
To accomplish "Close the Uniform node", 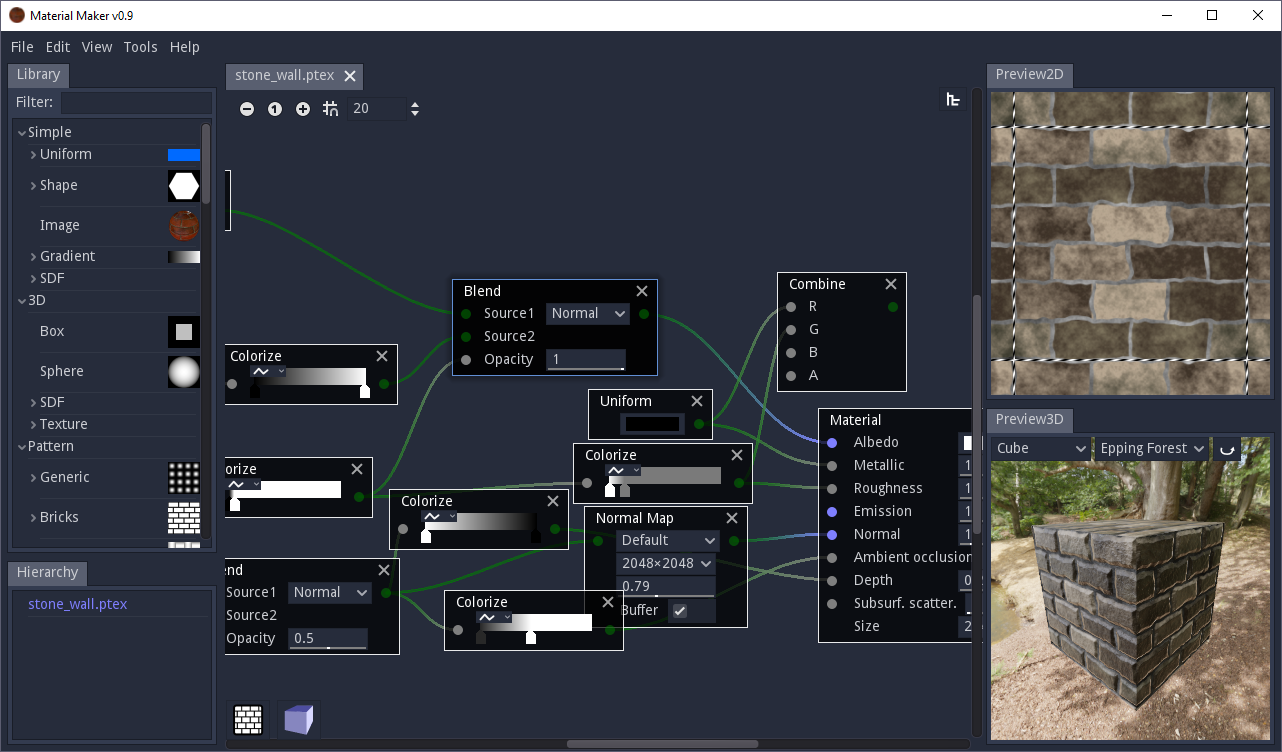I will pos(697,401).
